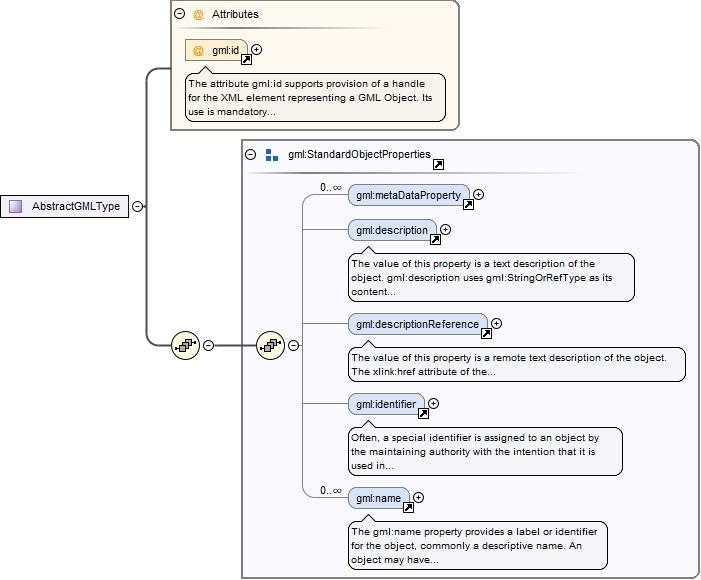Click the gml:id link arrow icon
Image resolution: width=701 pixels, height=580 pixels.
(246, 60)
